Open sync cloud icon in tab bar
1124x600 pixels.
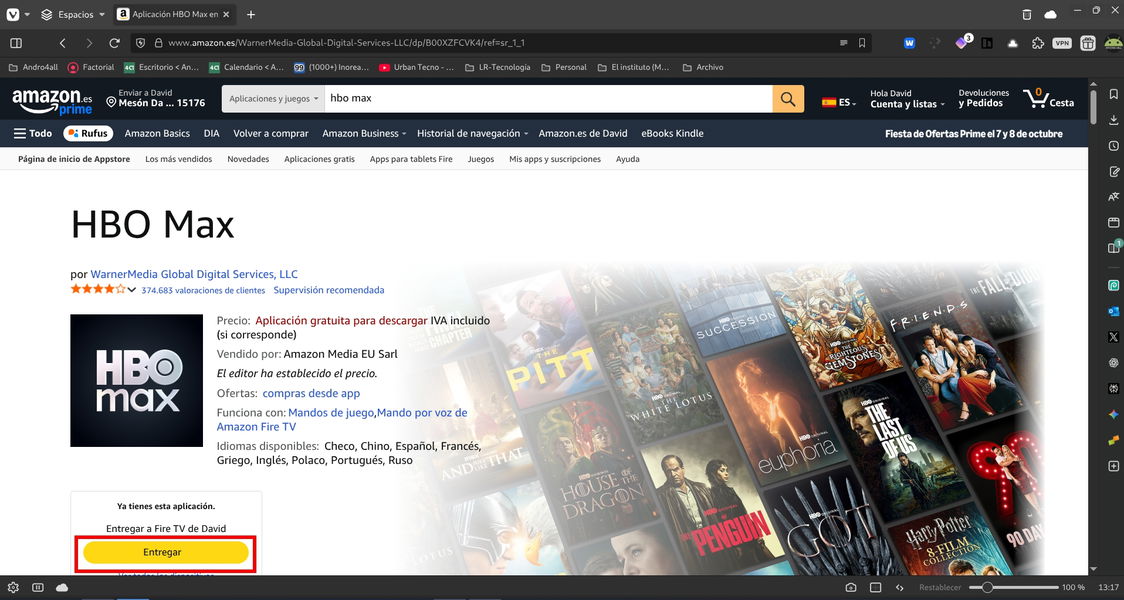[x=1050, y=14]
